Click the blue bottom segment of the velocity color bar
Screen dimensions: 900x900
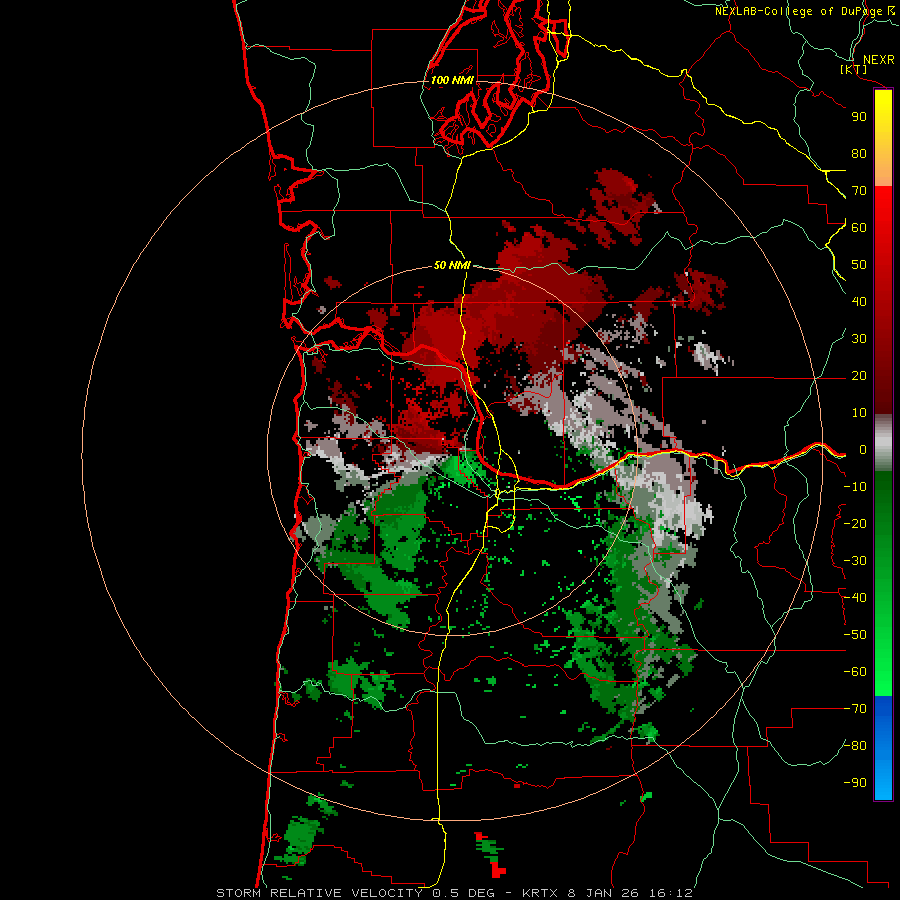click(x=883, y=748)
